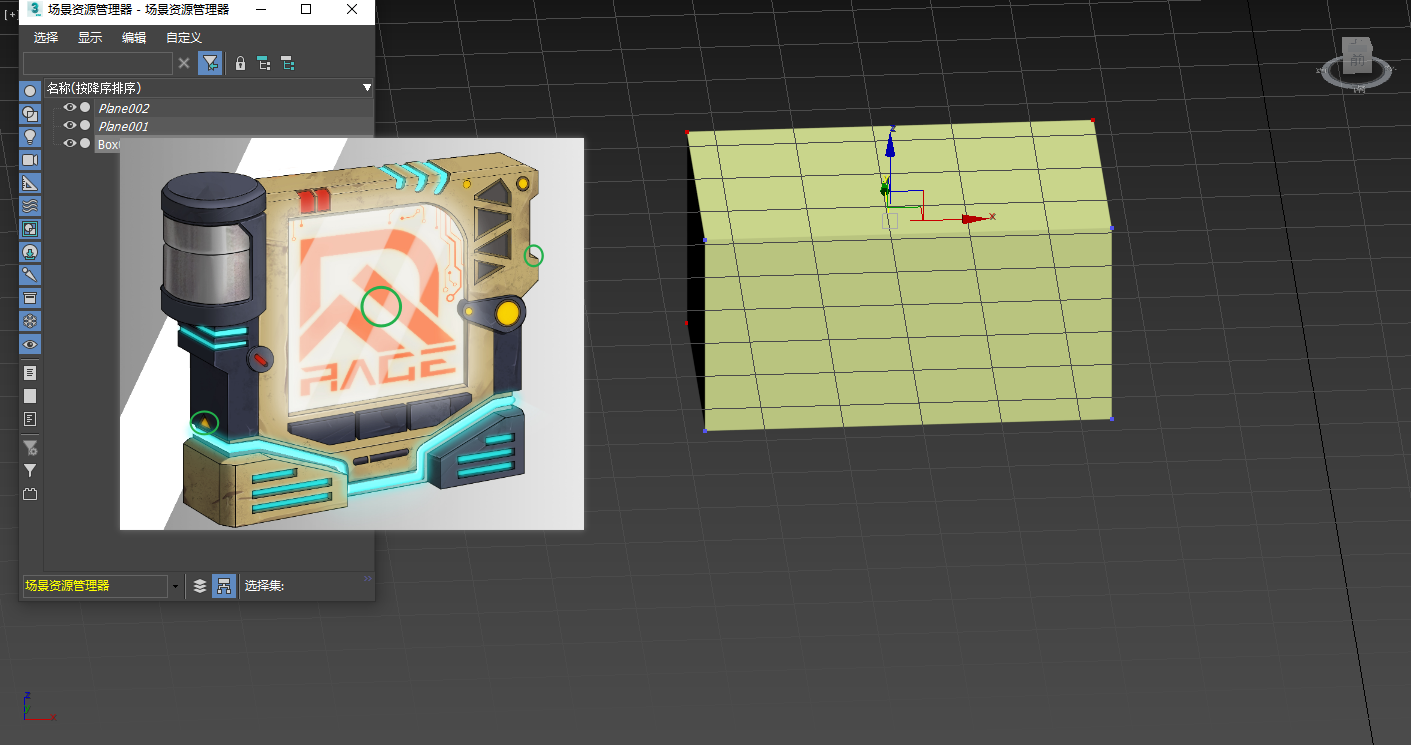This screenshot has height=745, width=1411.
Task: Toggle Display Cameras filter icon
Action: tap(30, 160)
